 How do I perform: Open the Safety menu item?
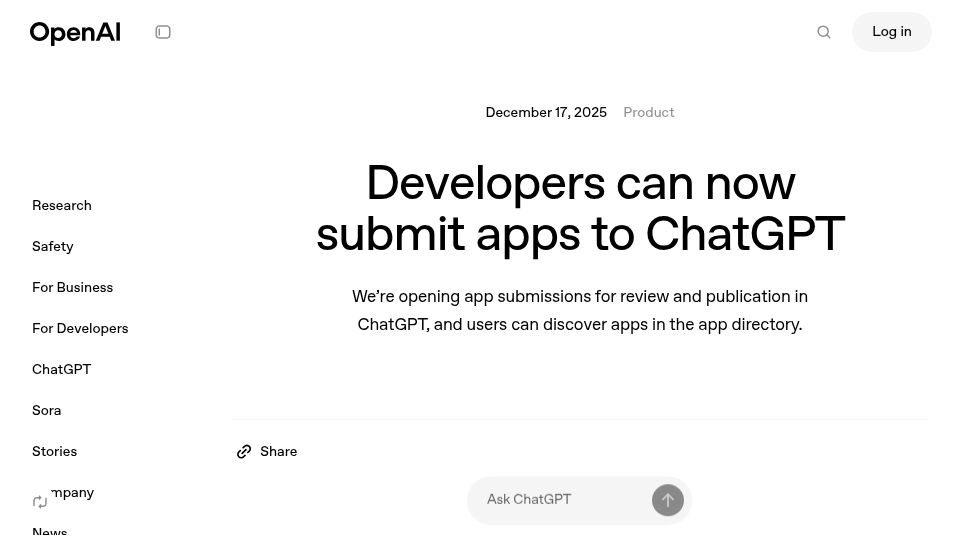point(53,247)
